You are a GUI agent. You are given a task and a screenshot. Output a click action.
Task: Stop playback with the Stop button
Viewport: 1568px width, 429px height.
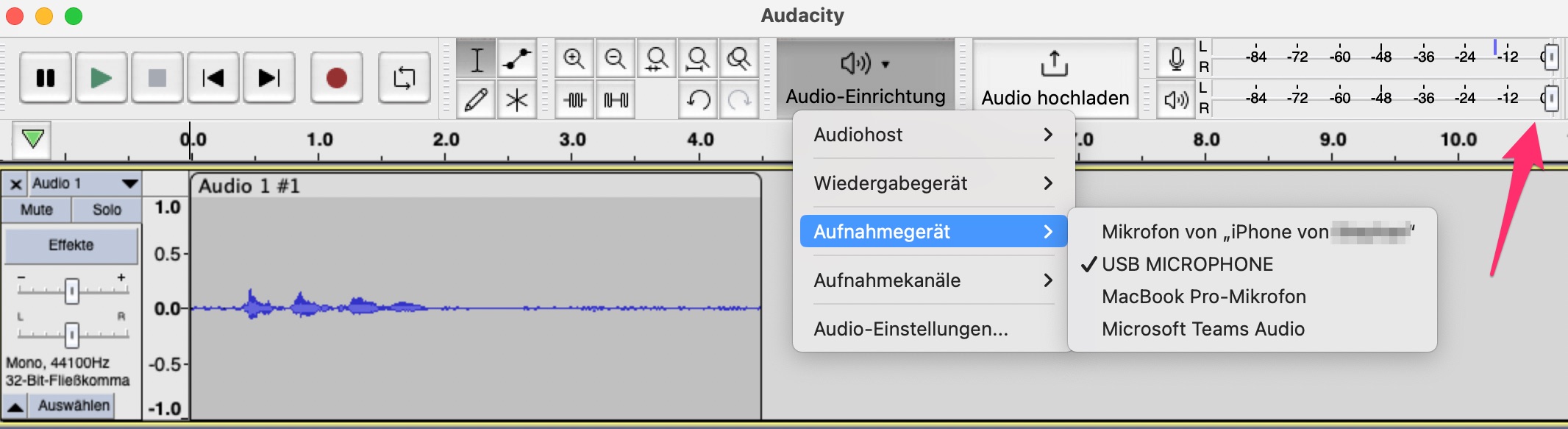pos(157,77)
